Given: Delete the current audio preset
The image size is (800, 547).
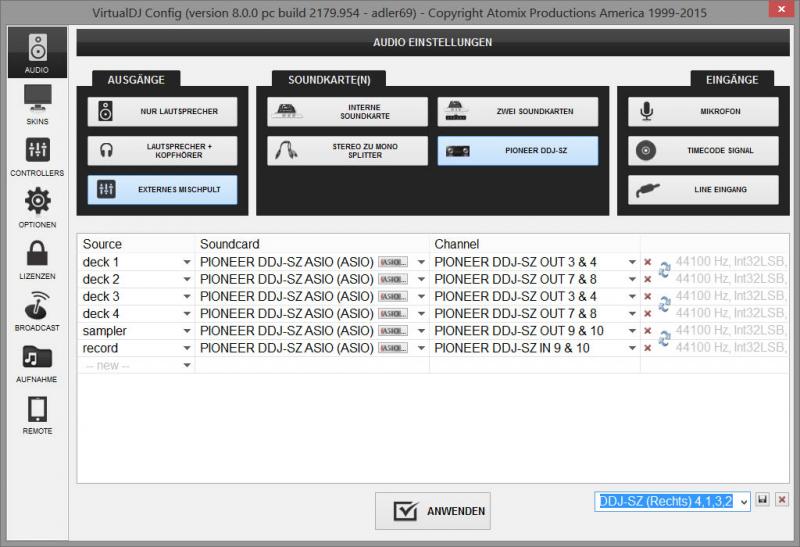Looking at the screenshot, I should [x=782, y=500].
